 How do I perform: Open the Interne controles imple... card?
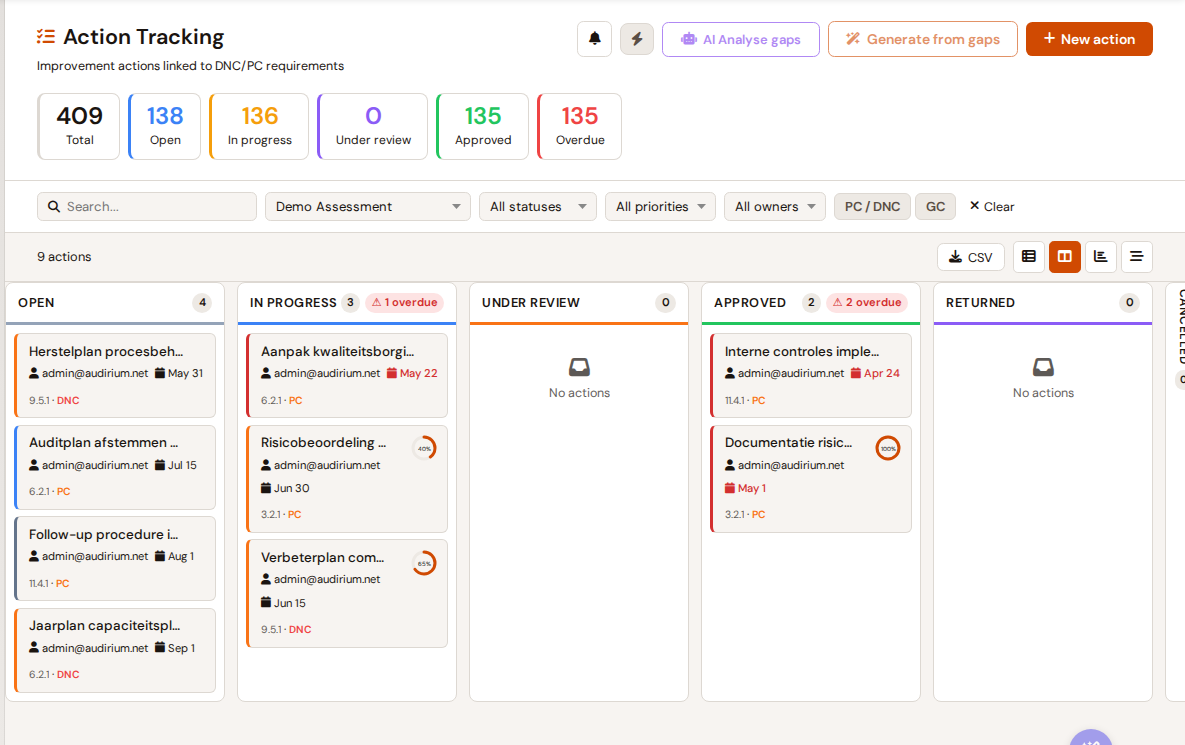811,376
